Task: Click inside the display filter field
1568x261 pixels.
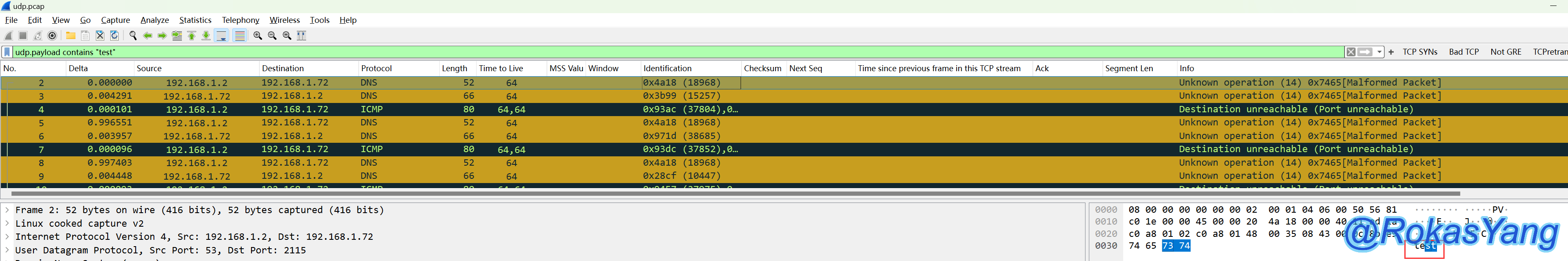Action: point(670,52)
